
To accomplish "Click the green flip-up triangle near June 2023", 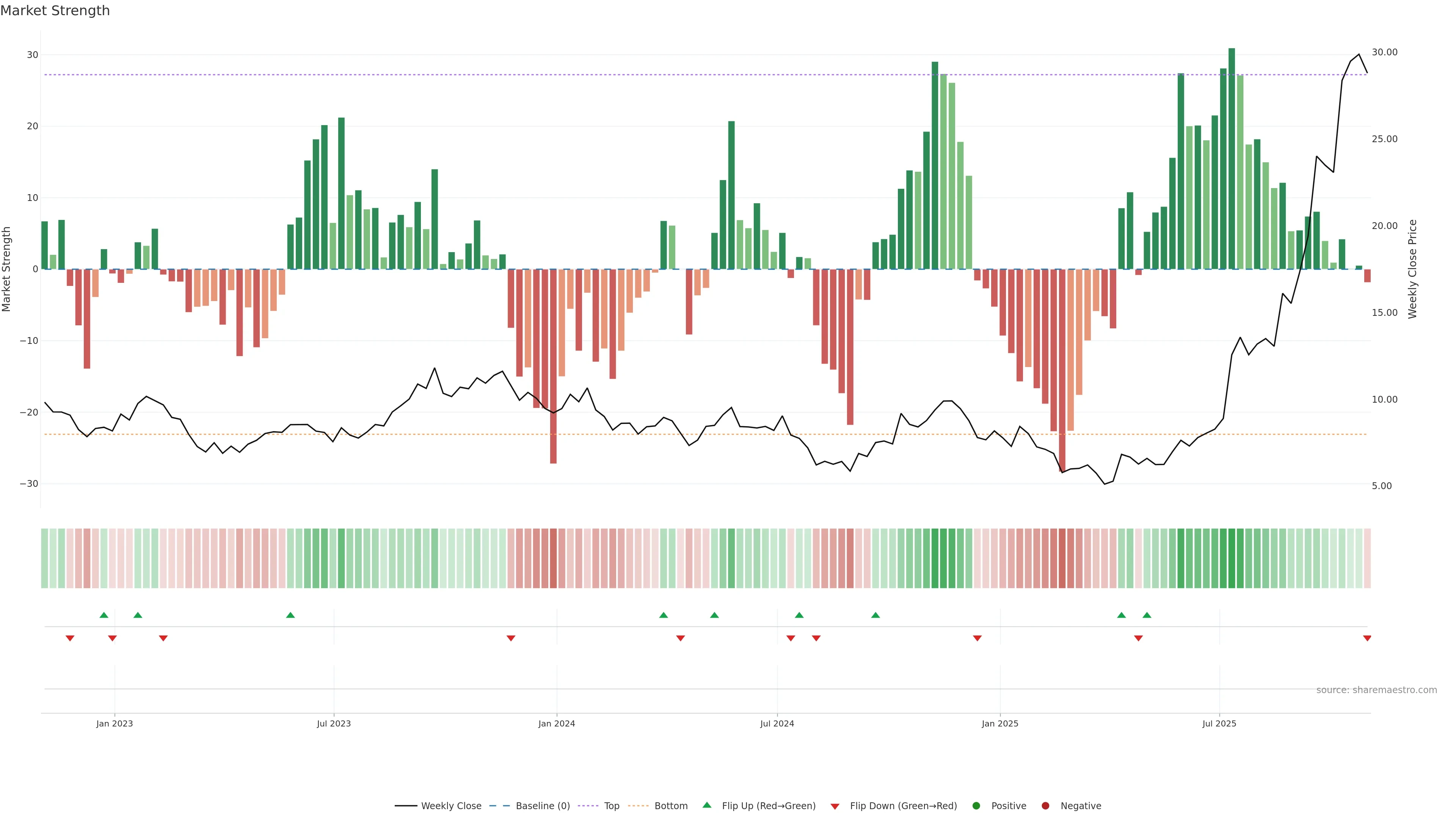I will click(290, 615).
